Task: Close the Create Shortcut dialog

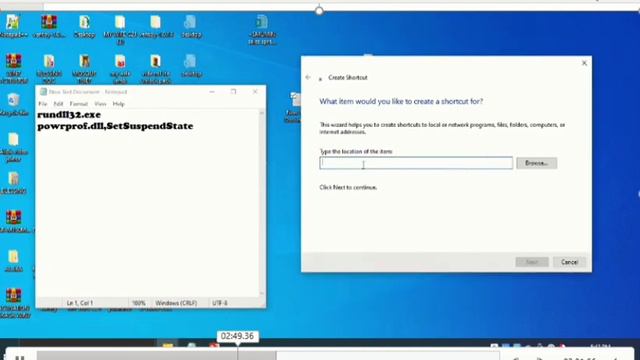Action: [584, 63]
